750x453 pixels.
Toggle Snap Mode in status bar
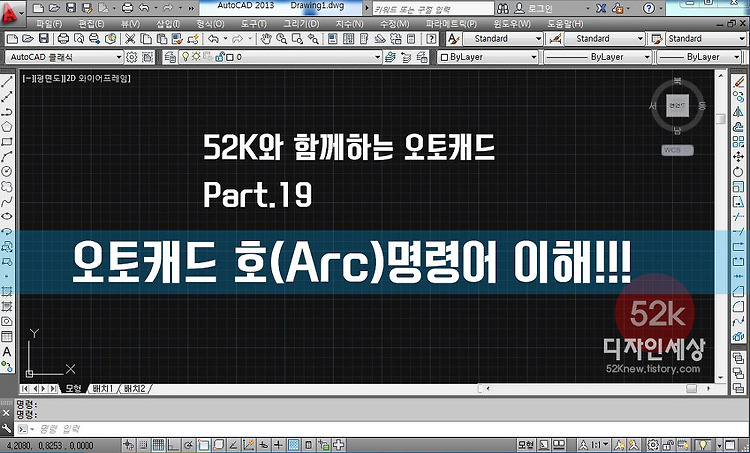point(143,445)
